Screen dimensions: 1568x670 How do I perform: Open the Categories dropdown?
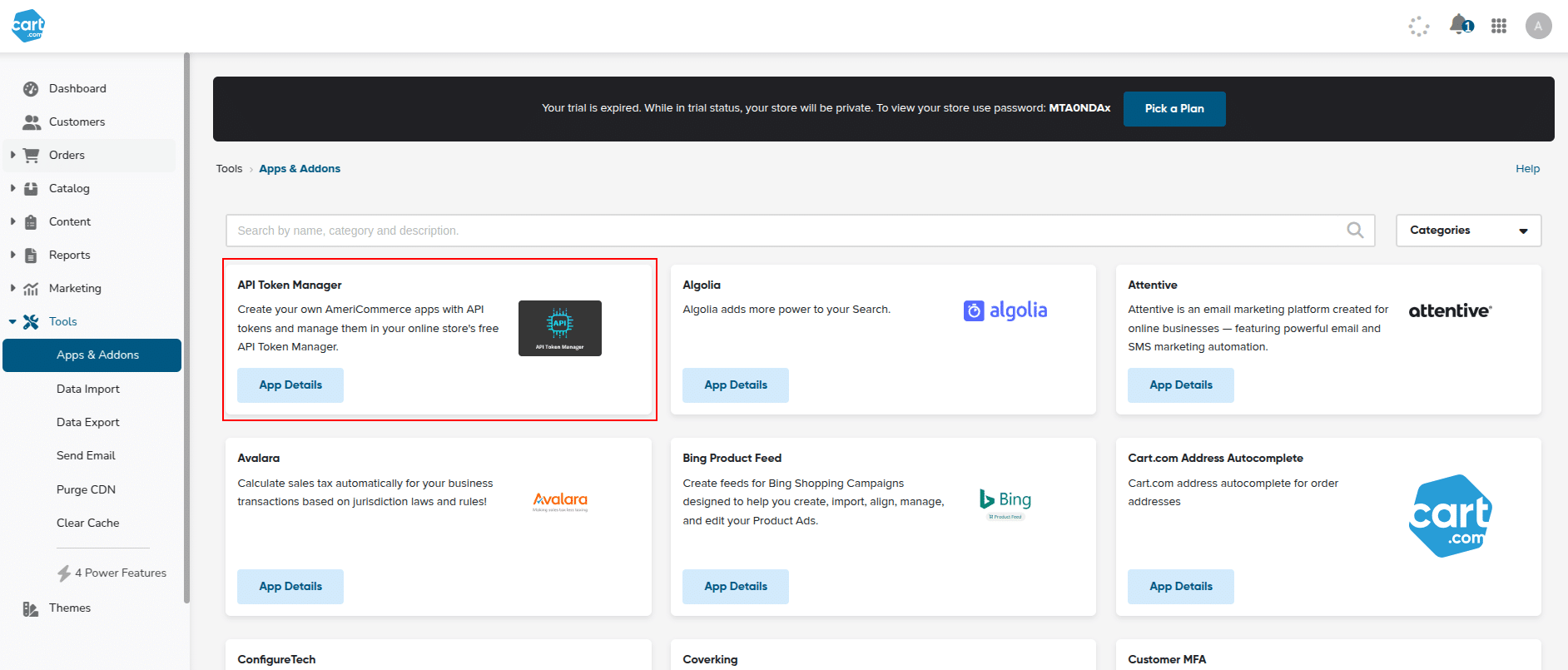(1468, 231)
